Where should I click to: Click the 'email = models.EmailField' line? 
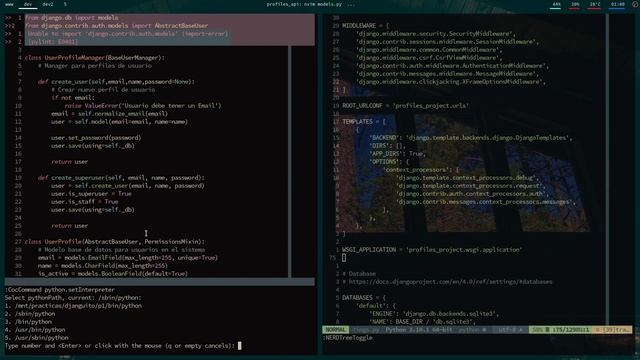(128, 258)
